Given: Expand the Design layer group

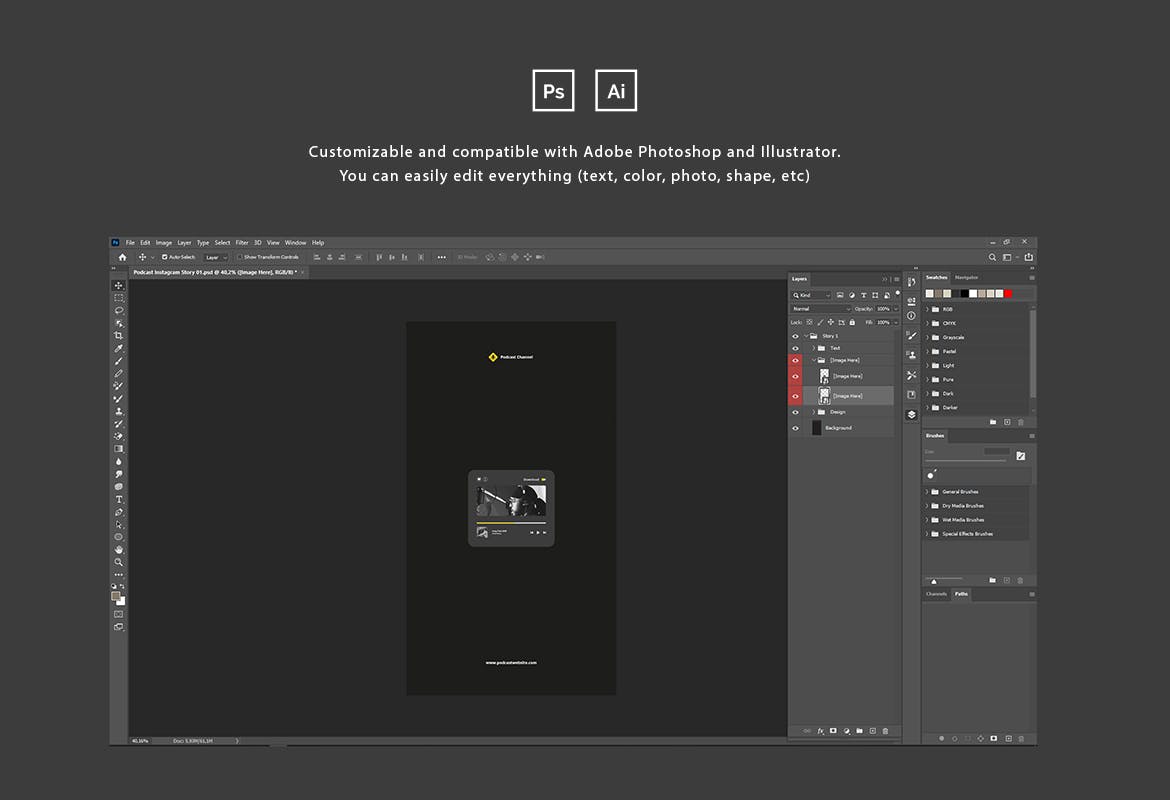Looking at the screenshot, I should point(813,412).
